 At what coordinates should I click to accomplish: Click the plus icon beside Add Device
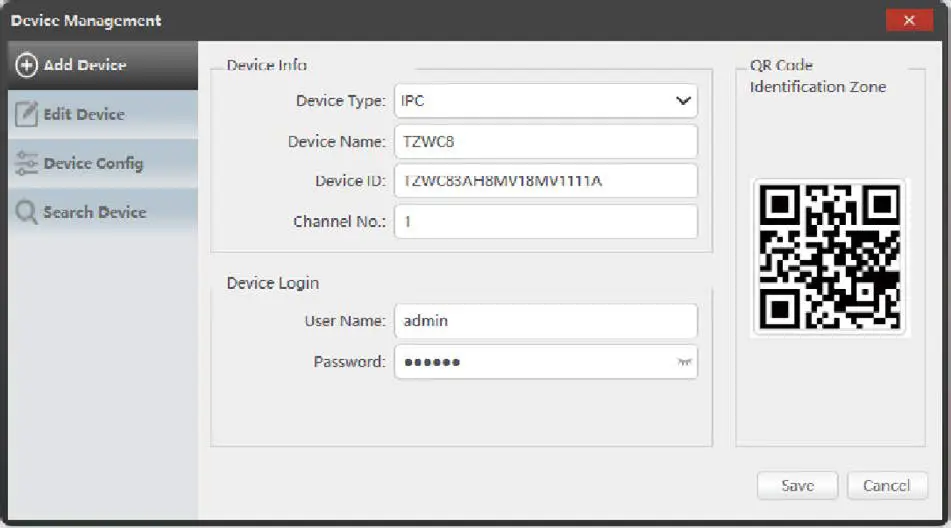[27, 66]
